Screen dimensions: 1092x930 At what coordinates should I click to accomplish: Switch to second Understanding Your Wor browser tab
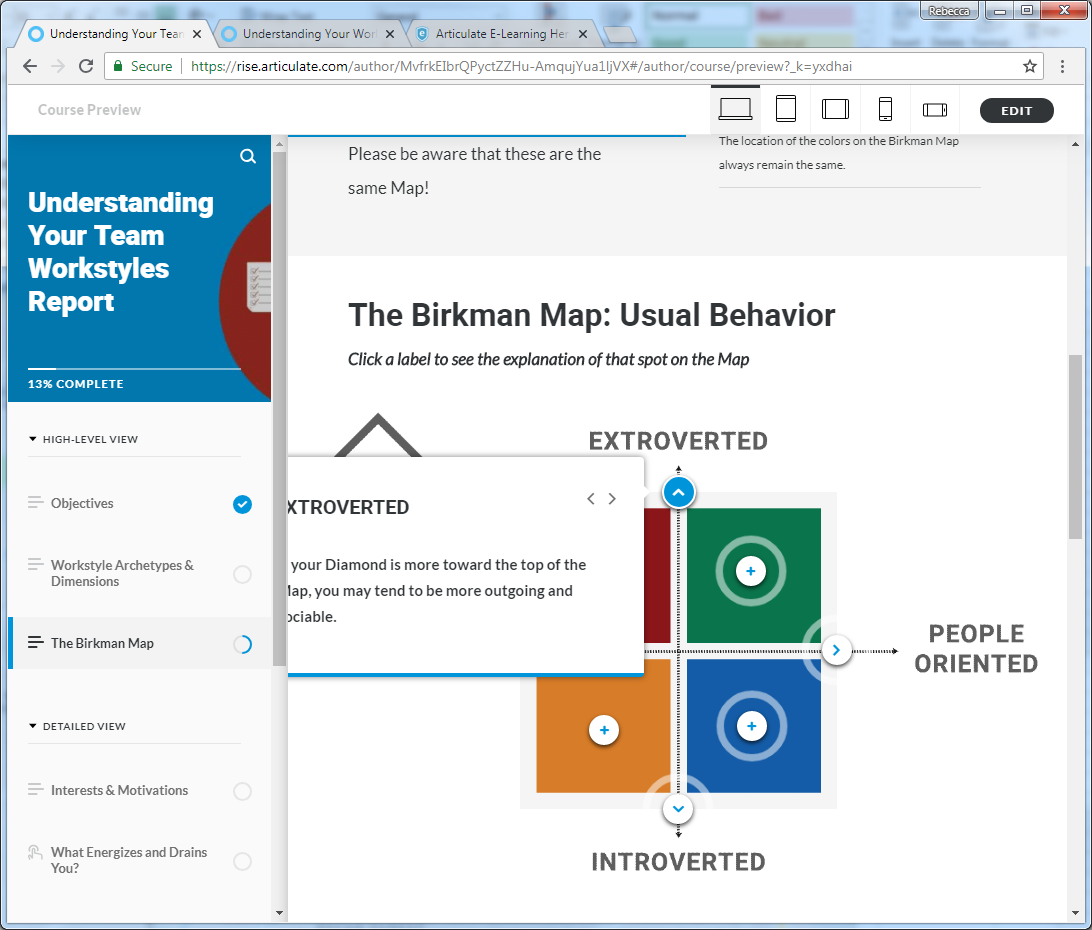click(308, 34)
